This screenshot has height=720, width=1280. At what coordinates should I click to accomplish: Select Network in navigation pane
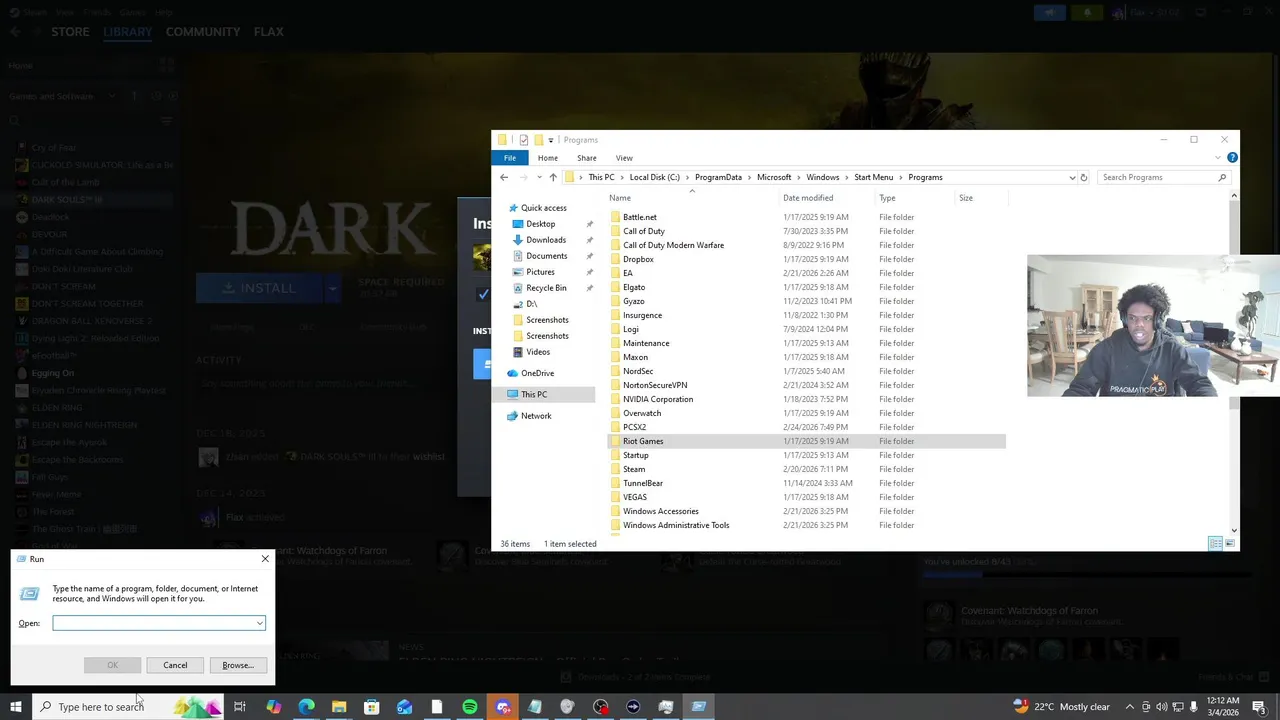pos(535,416)
